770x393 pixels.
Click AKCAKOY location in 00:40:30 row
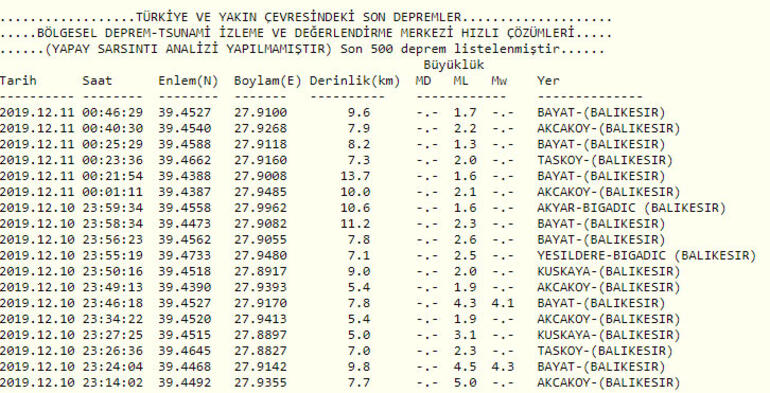tap(608, 129)
